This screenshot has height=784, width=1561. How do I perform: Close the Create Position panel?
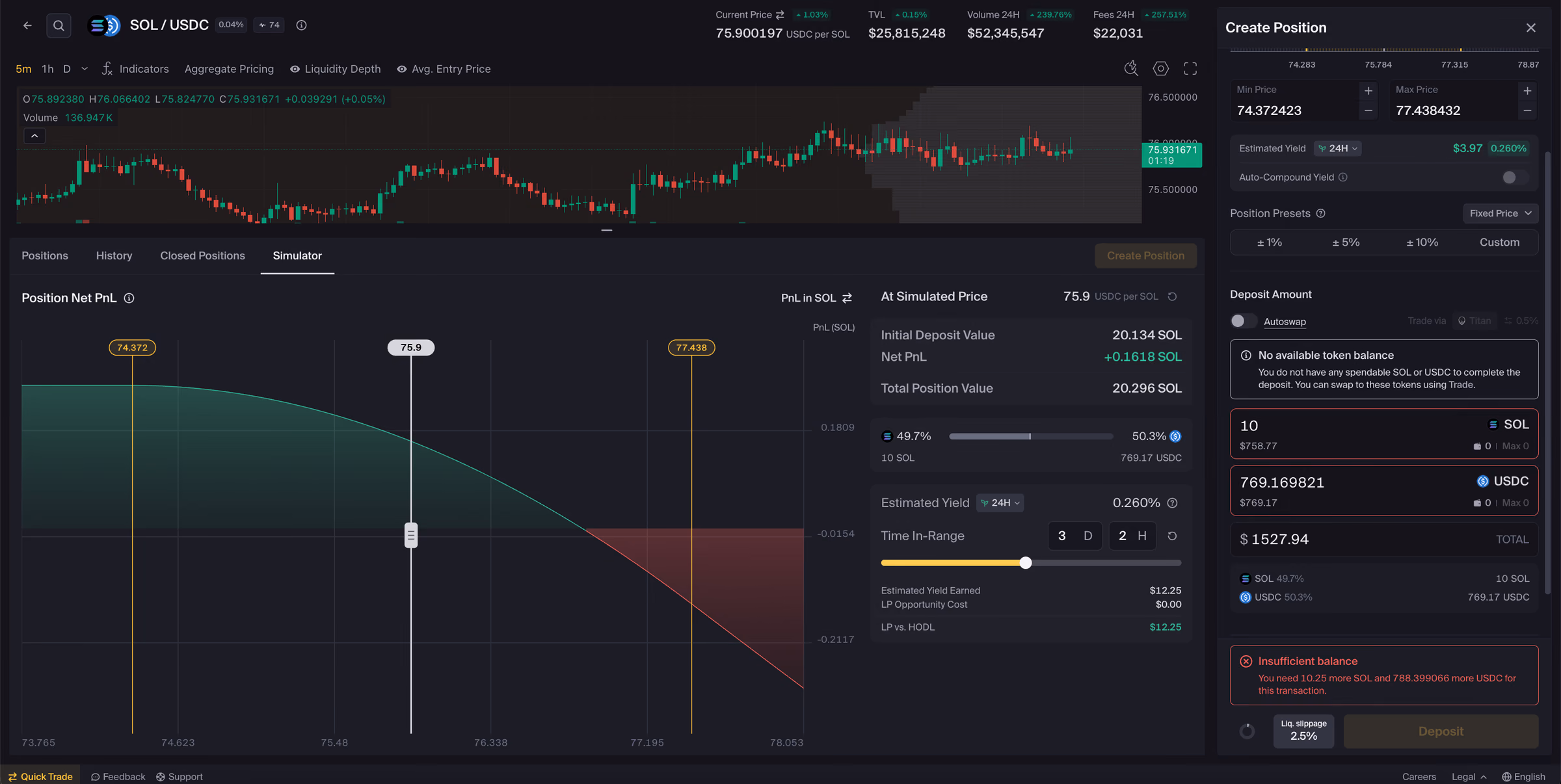click(1530, 27)
